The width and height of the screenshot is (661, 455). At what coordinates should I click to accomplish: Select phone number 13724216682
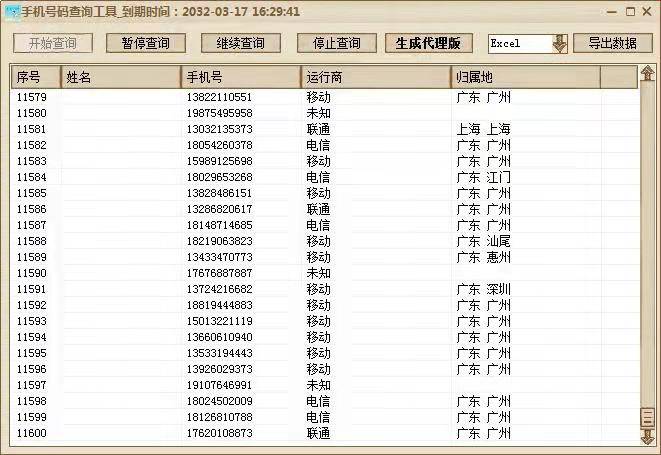219,290
